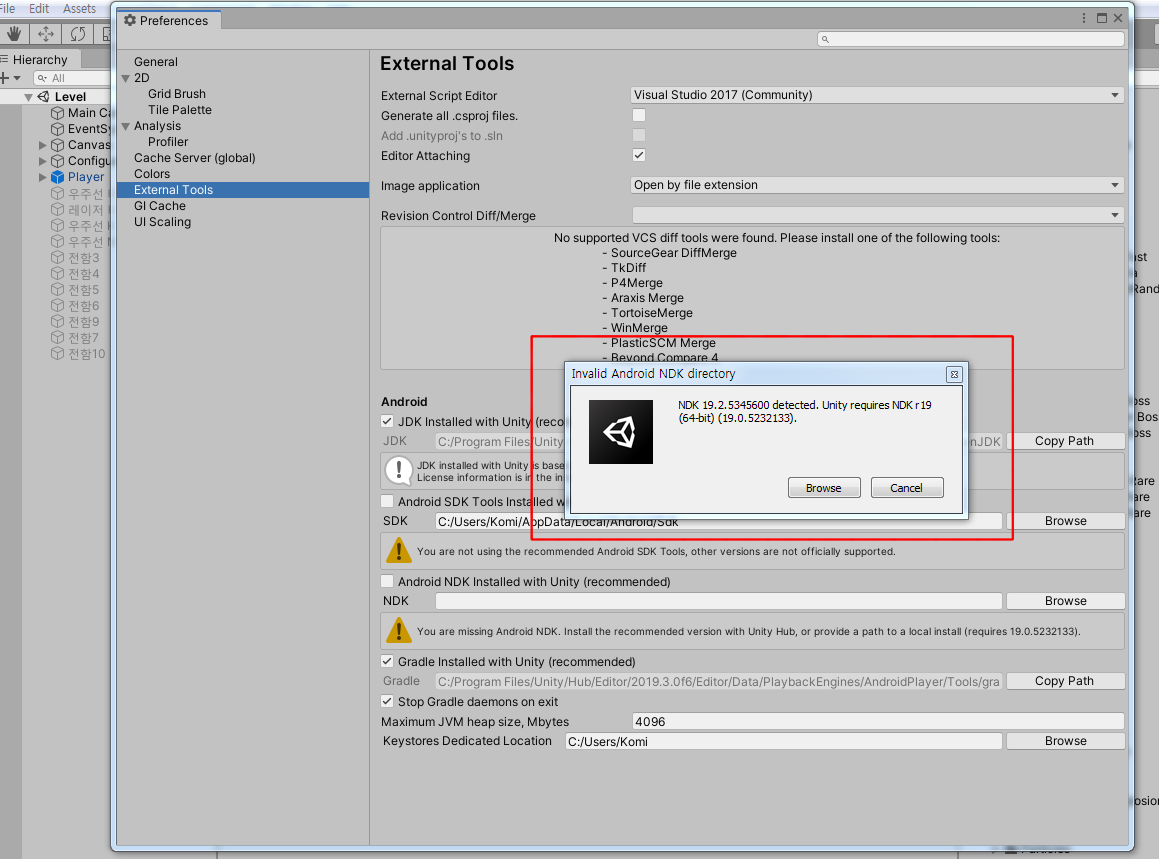Collapse the Level scene in Hierarchy
The image size is (1159, 859).
pyautogui.click(x=28, y=97)
